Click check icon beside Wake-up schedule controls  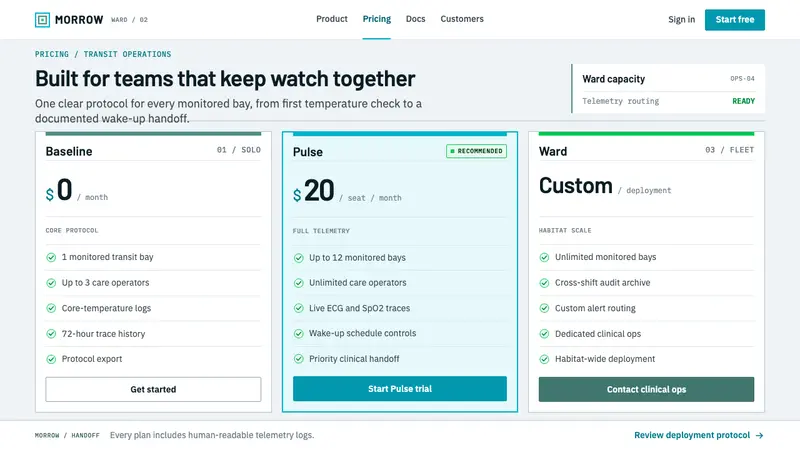pos(298,334)
